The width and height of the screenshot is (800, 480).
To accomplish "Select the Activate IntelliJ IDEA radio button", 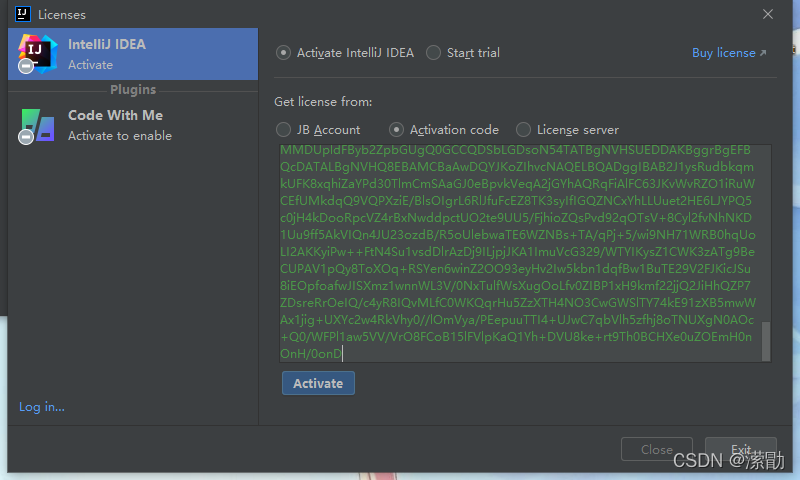I will click(x=283, y=53).
